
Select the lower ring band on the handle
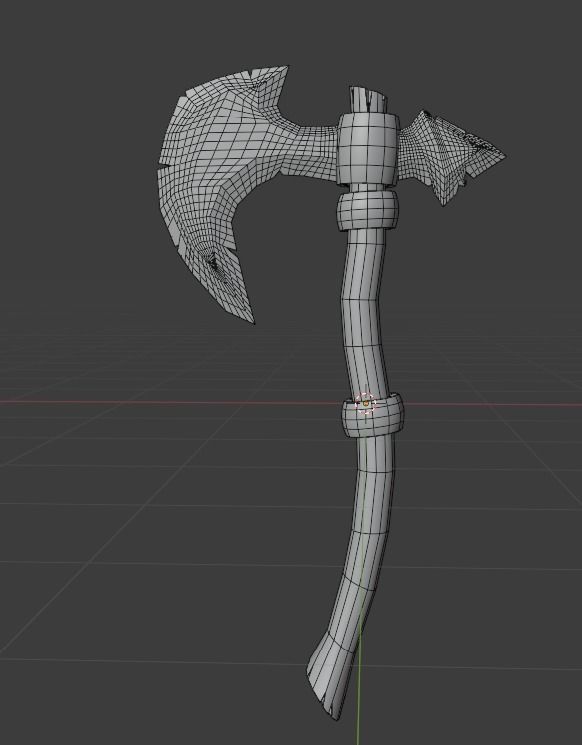(373, 415)
